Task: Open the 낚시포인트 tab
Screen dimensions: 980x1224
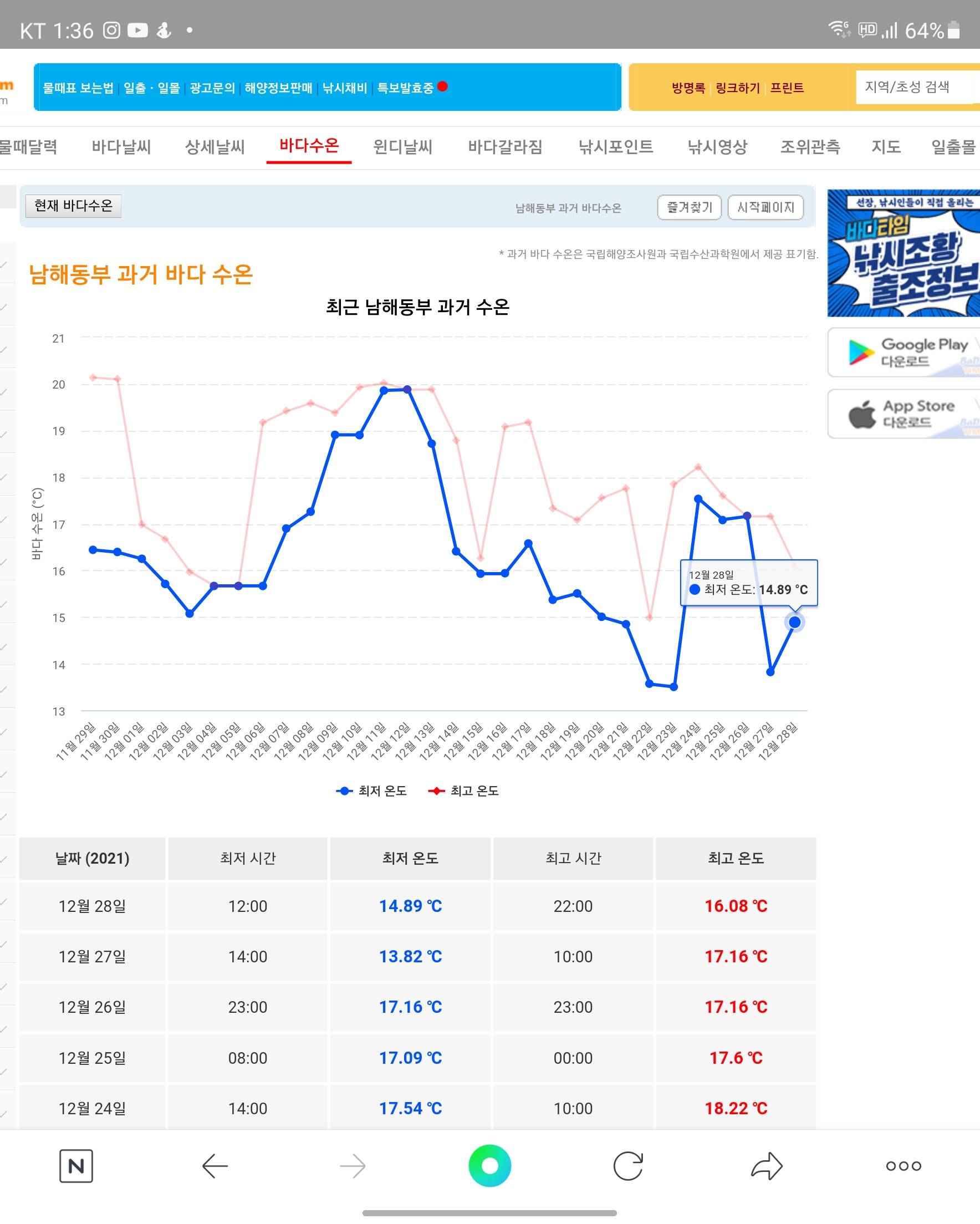Action: (x=615, y=147)
